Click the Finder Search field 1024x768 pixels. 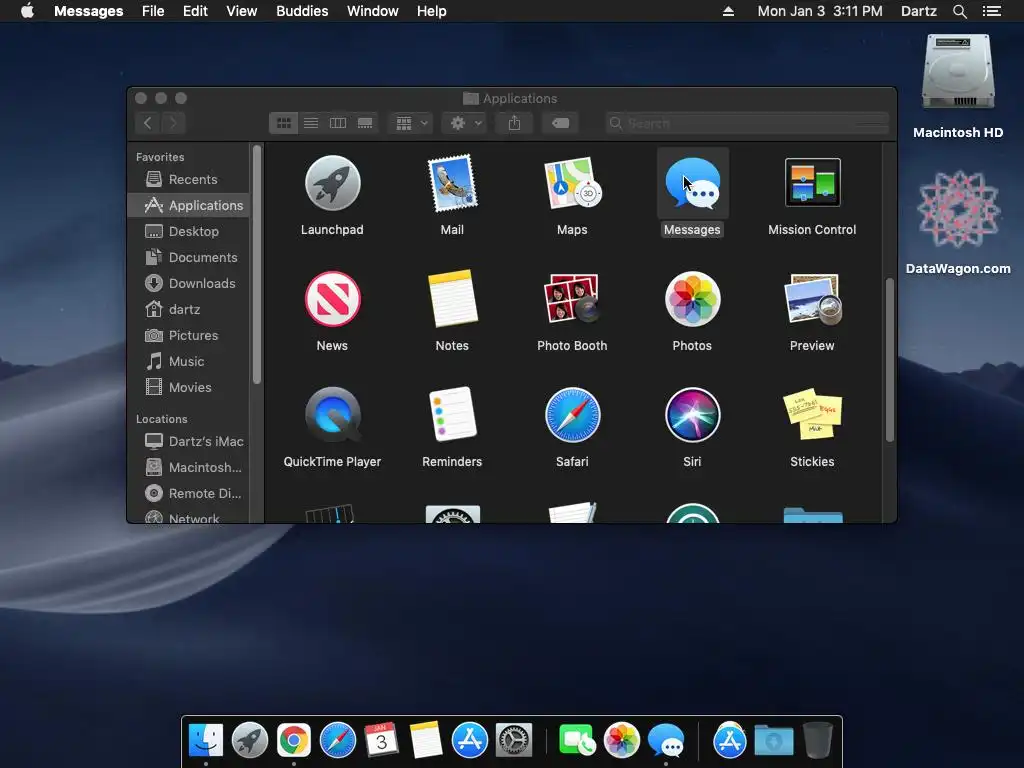tap(747, 123)
